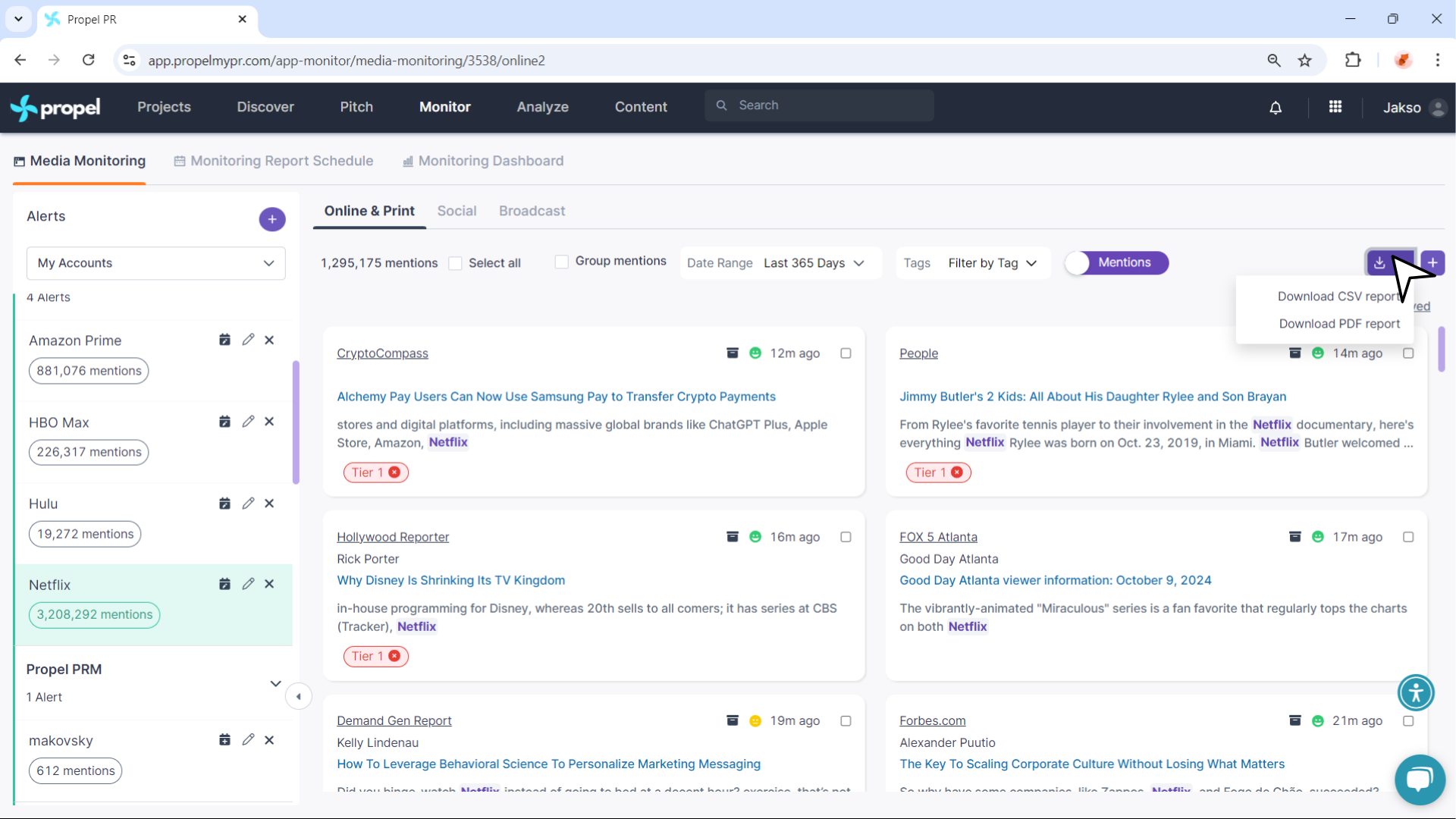Click the mentions list scrollbar
This screenshot has height=819, width=1456.
coord(1441,349)
